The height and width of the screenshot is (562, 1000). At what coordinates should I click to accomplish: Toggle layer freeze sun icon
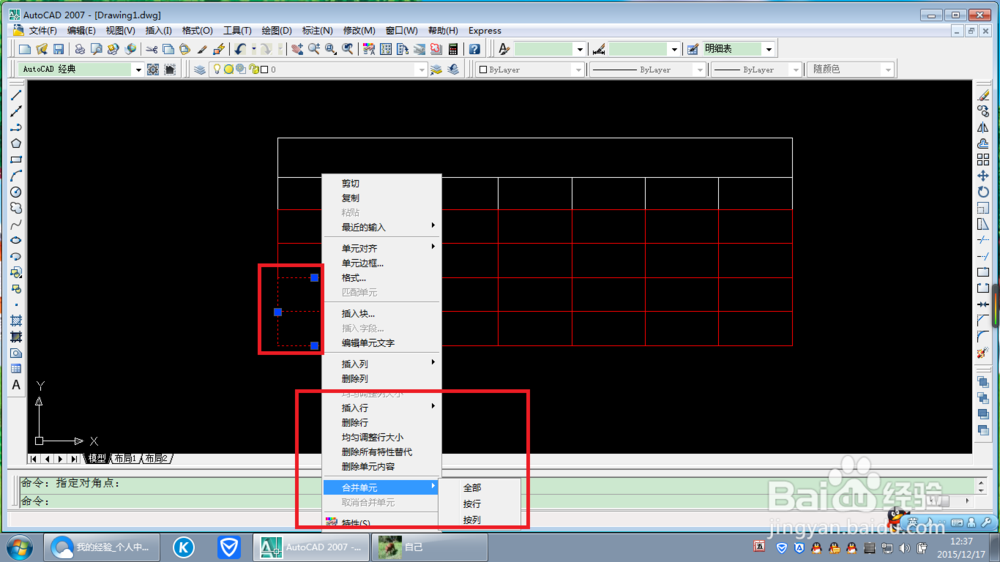point(228,70)
